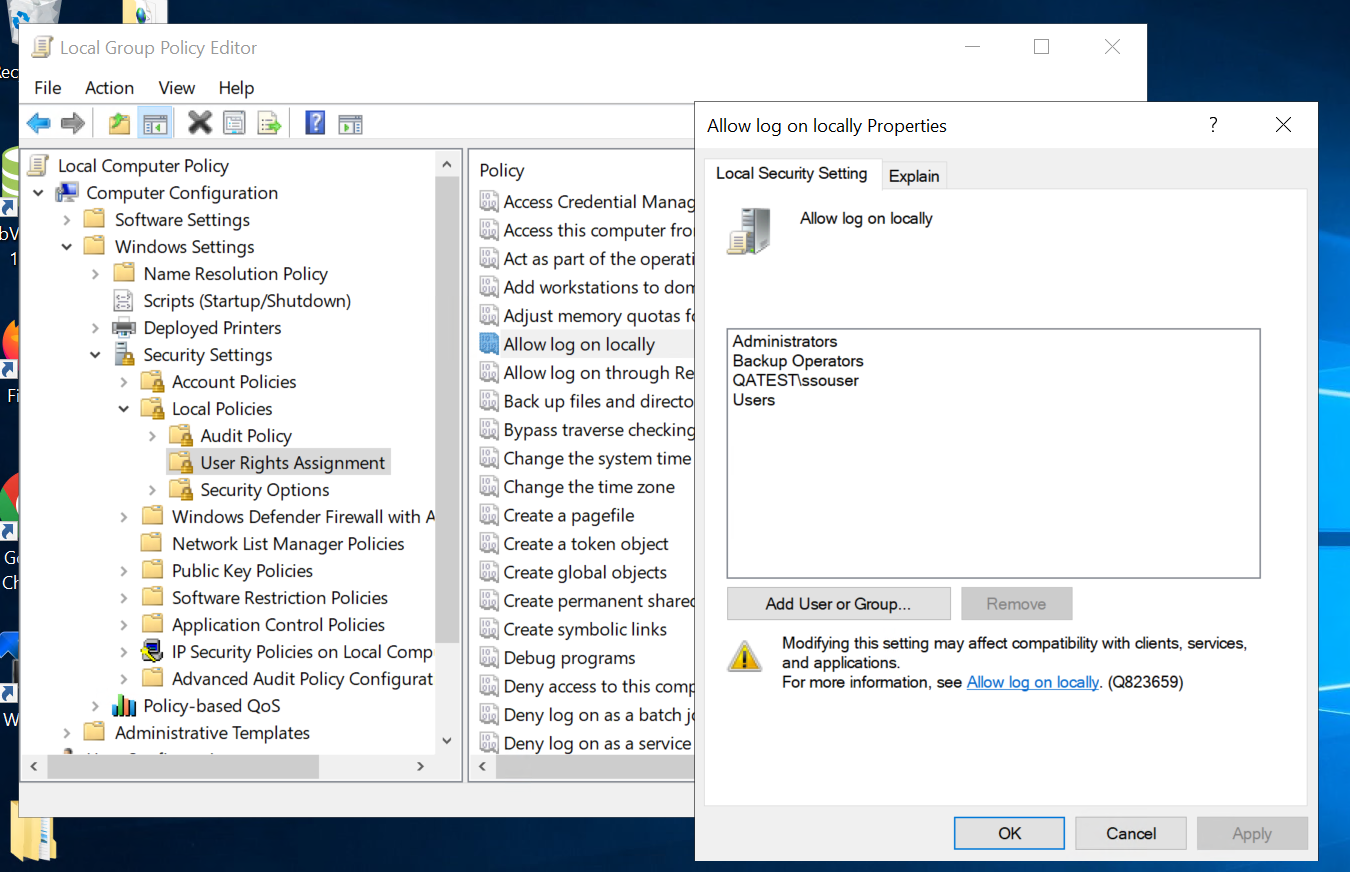This screenshot has width=1350, height=872.
Task: Switch to the Explain tab
Action: (914, 175)
